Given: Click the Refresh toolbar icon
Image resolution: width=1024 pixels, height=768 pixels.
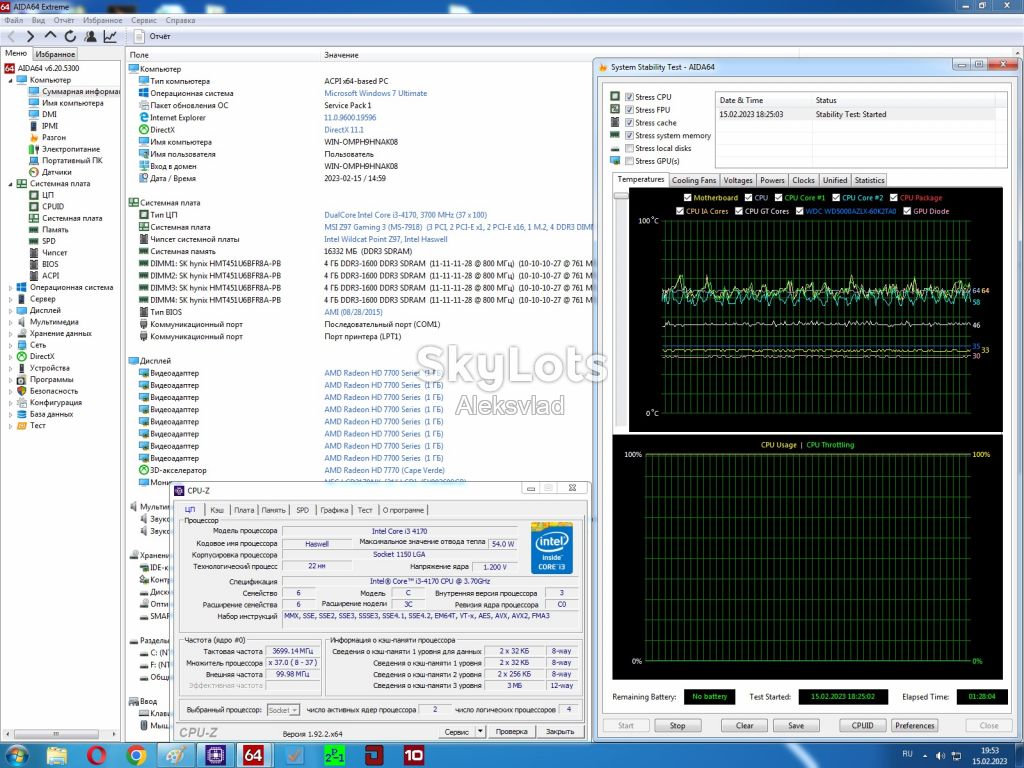Looking at the screenshot, I should click(x=70, y=37).
